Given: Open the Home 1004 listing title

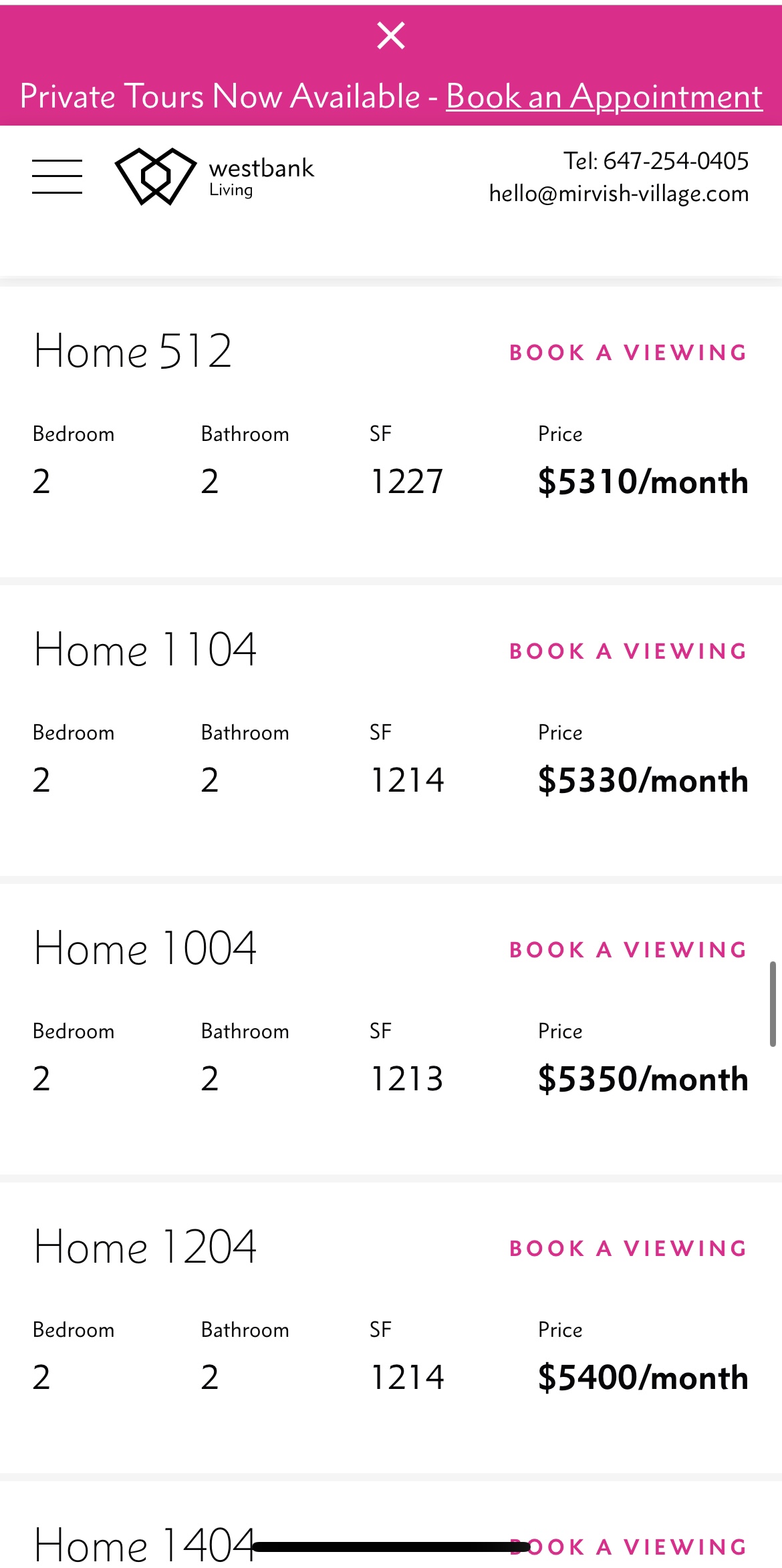Looking at the screenshot, I should tap(145, 949).
